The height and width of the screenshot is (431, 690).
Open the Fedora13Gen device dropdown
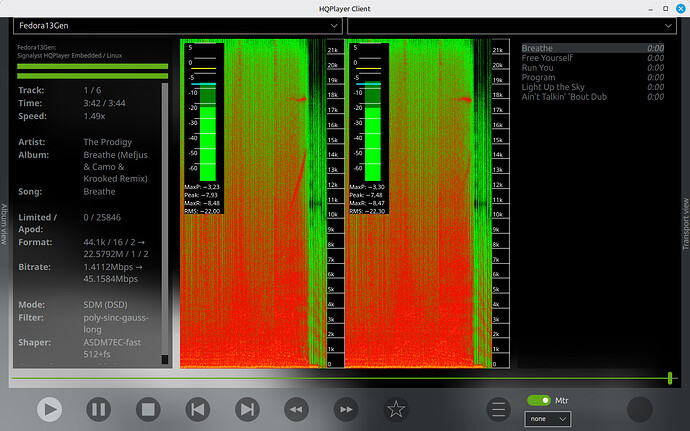point(178,26)
